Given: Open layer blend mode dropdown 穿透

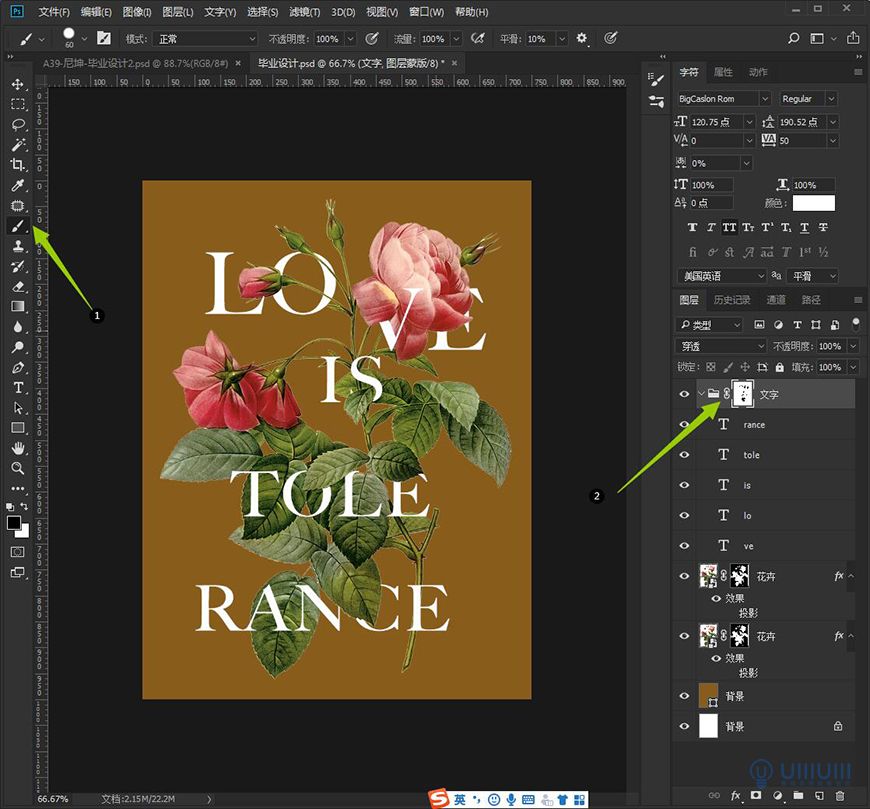Looking at the screenshot, I should (721, 346).
